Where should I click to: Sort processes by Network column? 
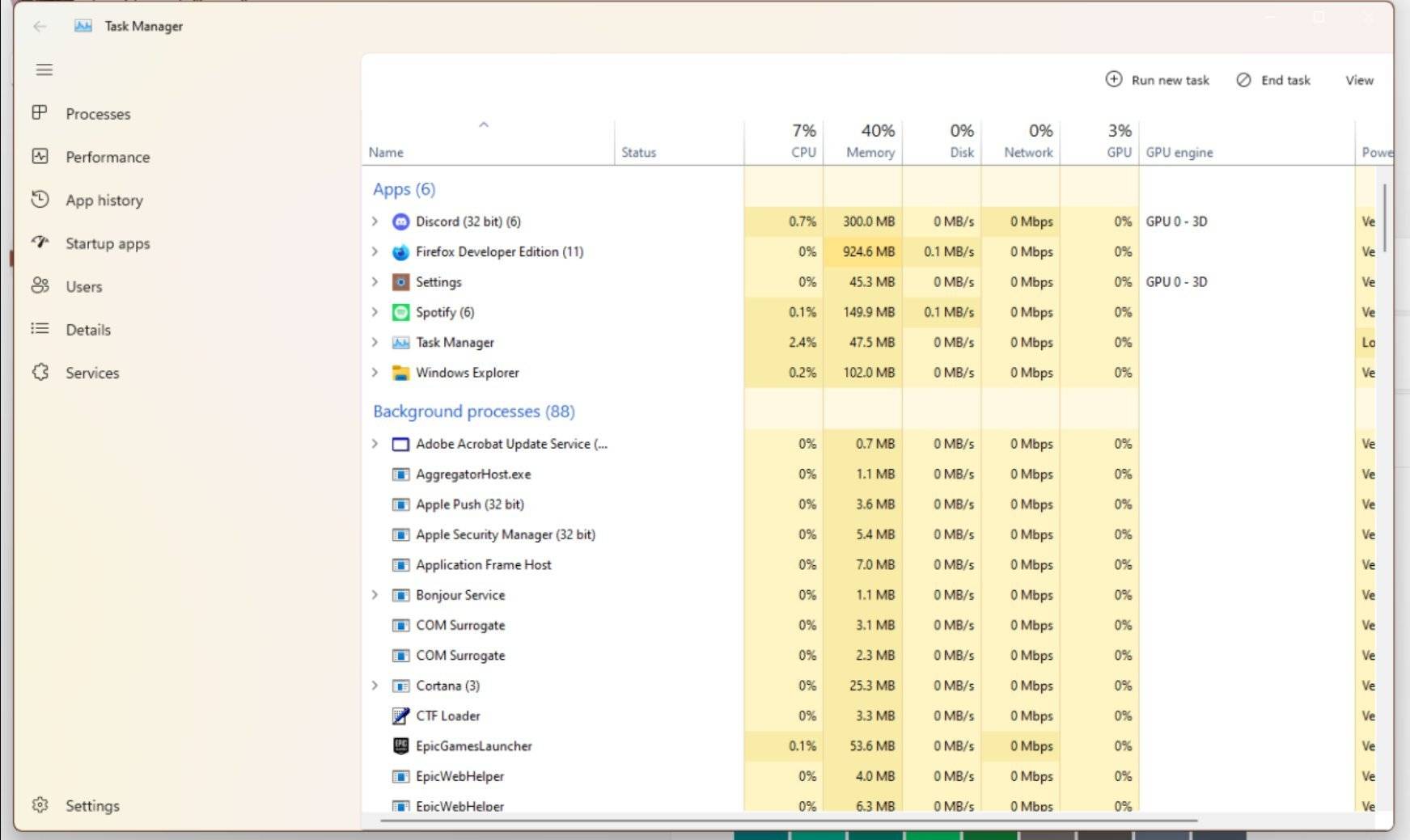[x=1021, y=141]
